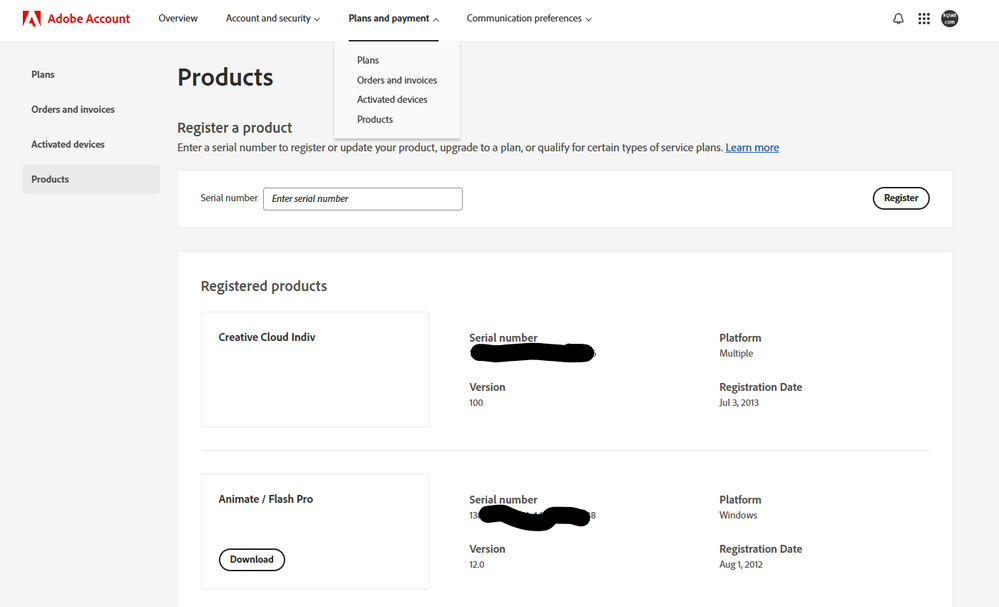Focus the Enter serial number field
999x607 pixels.
pos(363,199)
